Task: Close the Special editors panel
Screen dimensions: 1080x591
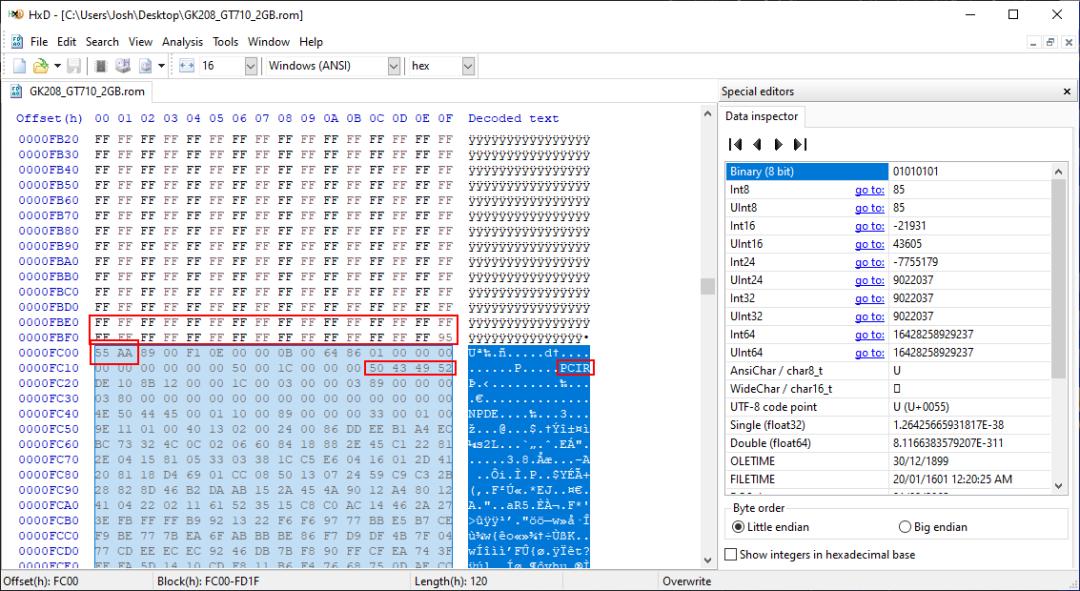Action: click(x=1066, y=92)
